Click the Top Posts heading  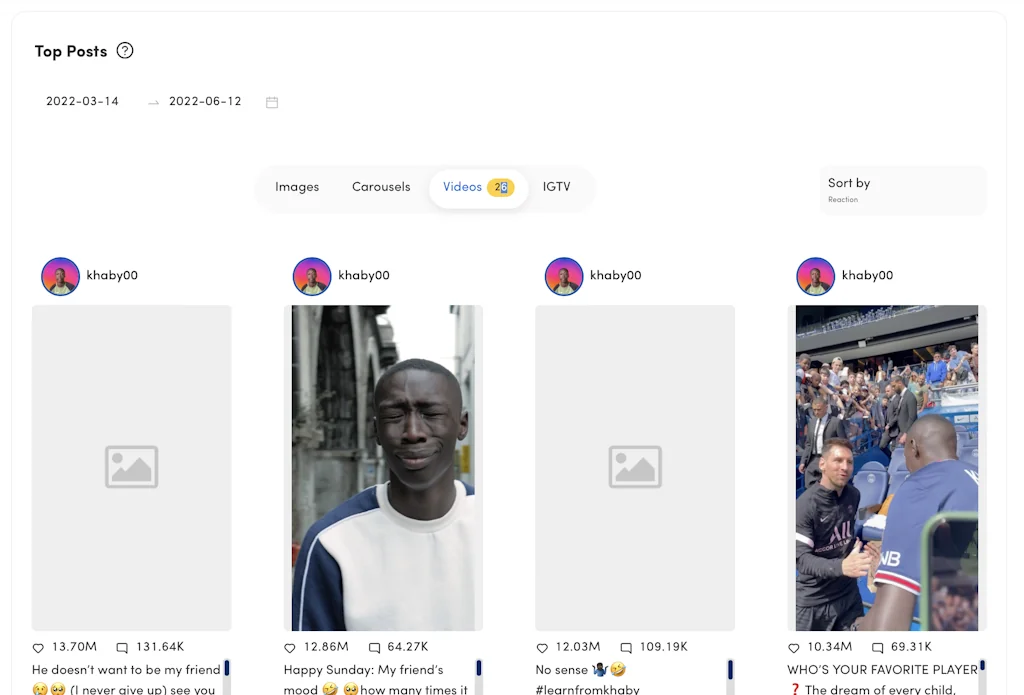[x=71, y=51]
